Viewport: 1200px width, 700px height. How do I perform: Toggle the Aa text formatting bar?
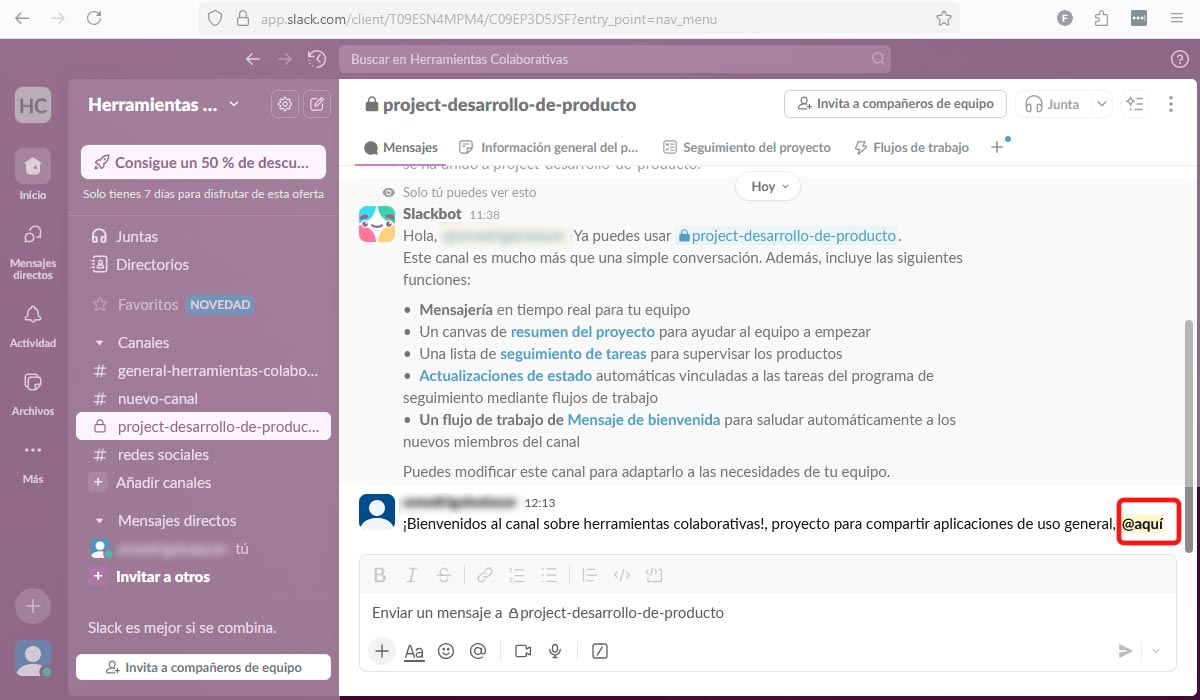pos(414,651)
